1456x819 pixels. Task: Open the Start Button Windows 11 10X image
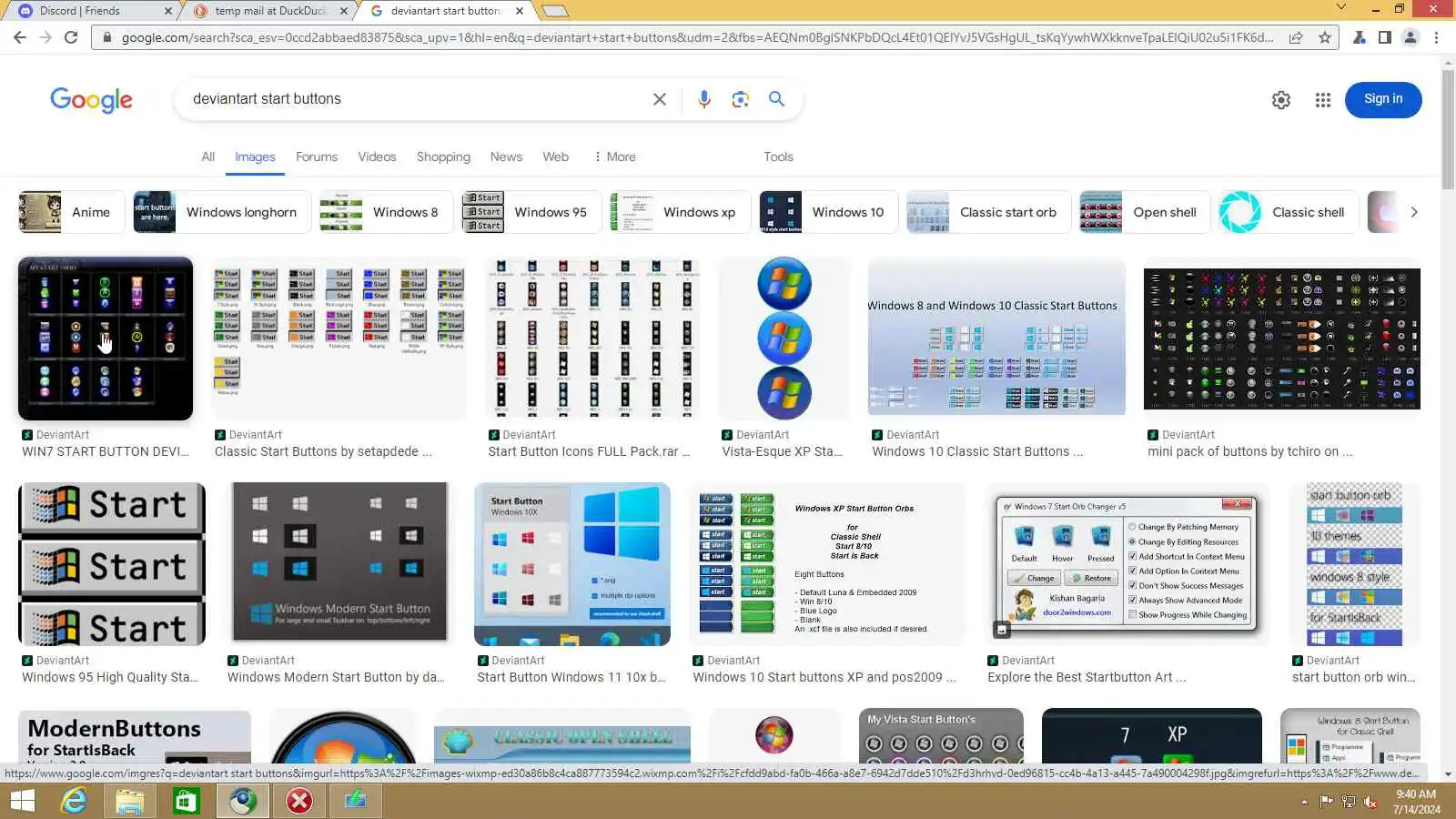(x=572, y=564)
